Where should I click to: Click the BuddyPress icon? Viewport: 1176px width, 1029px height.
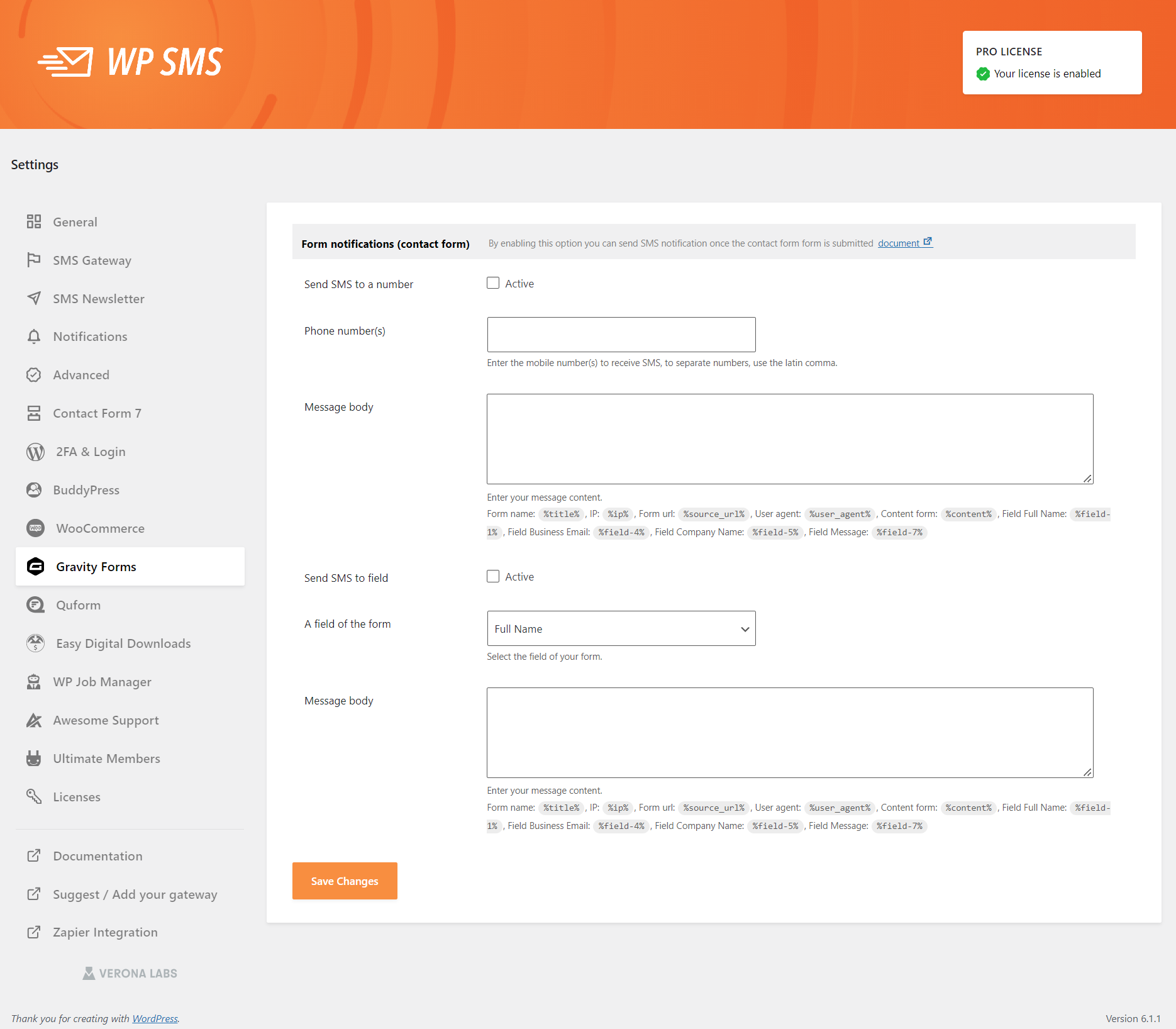click(34, 490)
